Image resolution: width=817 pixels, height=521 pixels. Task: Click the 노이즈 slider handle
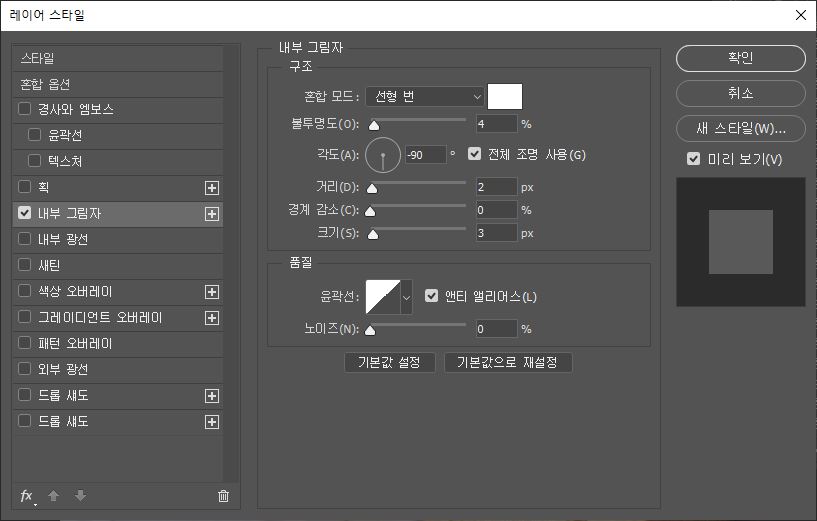pyautogui.click(x=370, y=330)
